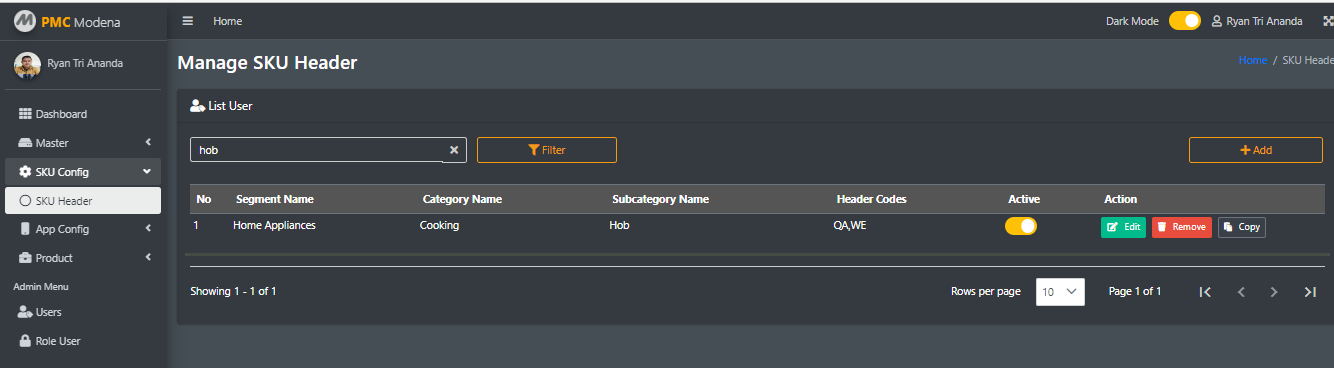Click the green Edit button
1334x368 pixels.
[1123, 227]
